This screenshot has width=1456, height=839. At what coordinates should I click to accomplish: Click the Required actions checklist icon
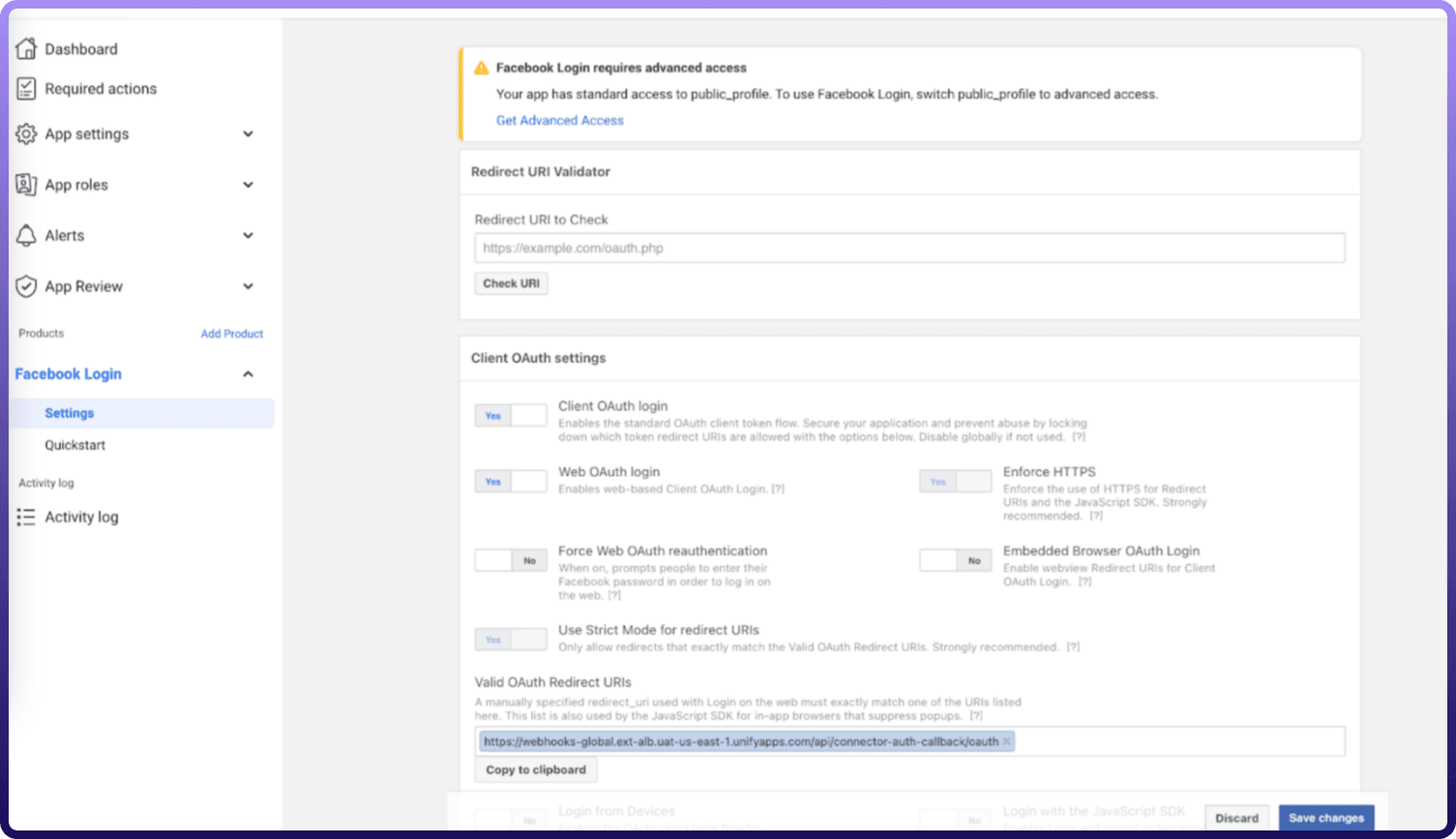tap(26, 89)
